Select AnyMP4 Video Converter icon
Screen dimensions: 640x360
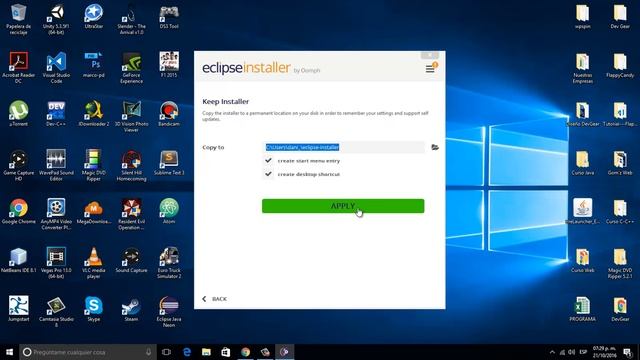click(x=56, y=214)
